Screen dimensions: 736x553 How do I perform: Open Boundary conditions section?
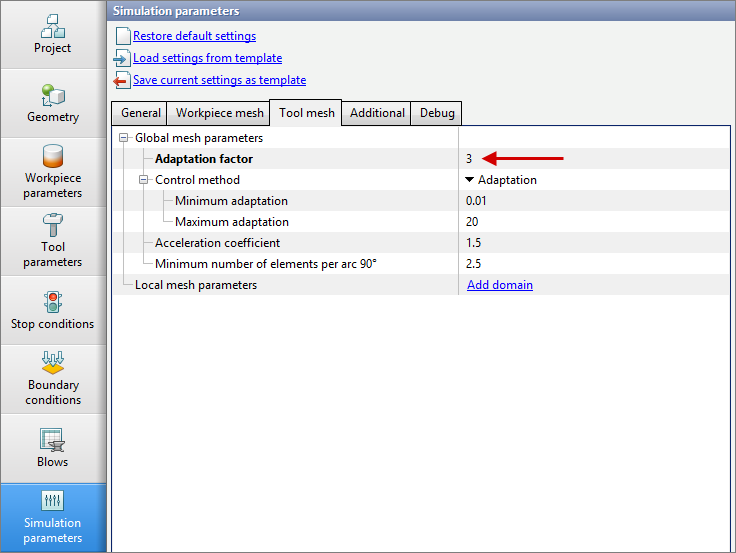53,363
